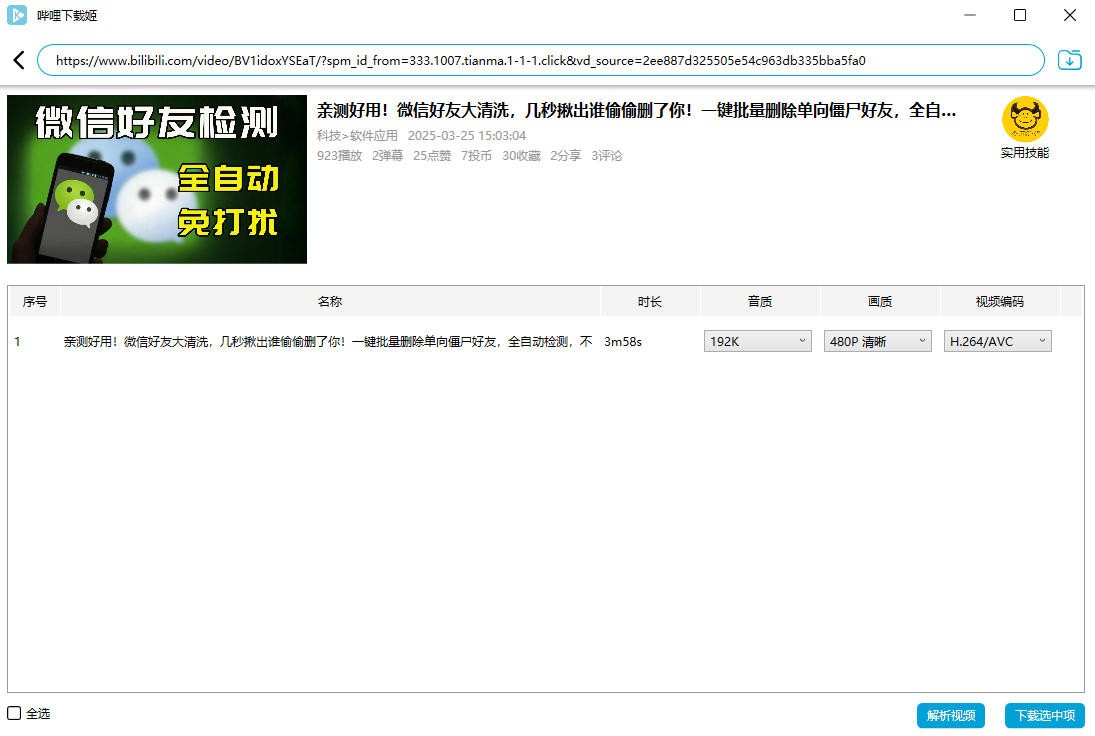Click the 名称 column header
Screen dimensions: 1095x736
(x=330, y=302)
